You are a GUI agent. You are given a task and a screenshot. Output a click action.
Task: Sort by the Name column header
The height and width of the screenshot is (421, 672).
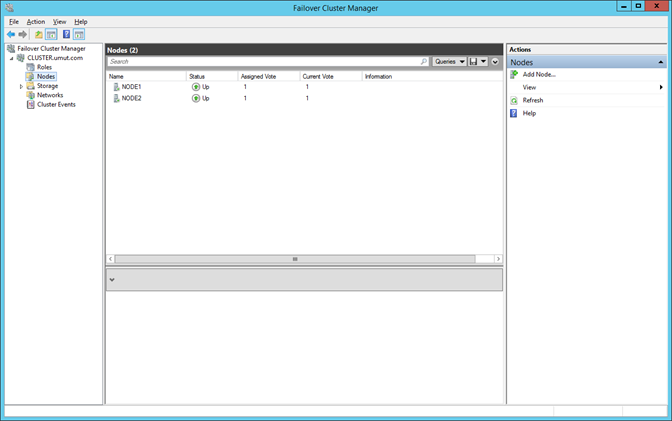[x=146, y=76]
